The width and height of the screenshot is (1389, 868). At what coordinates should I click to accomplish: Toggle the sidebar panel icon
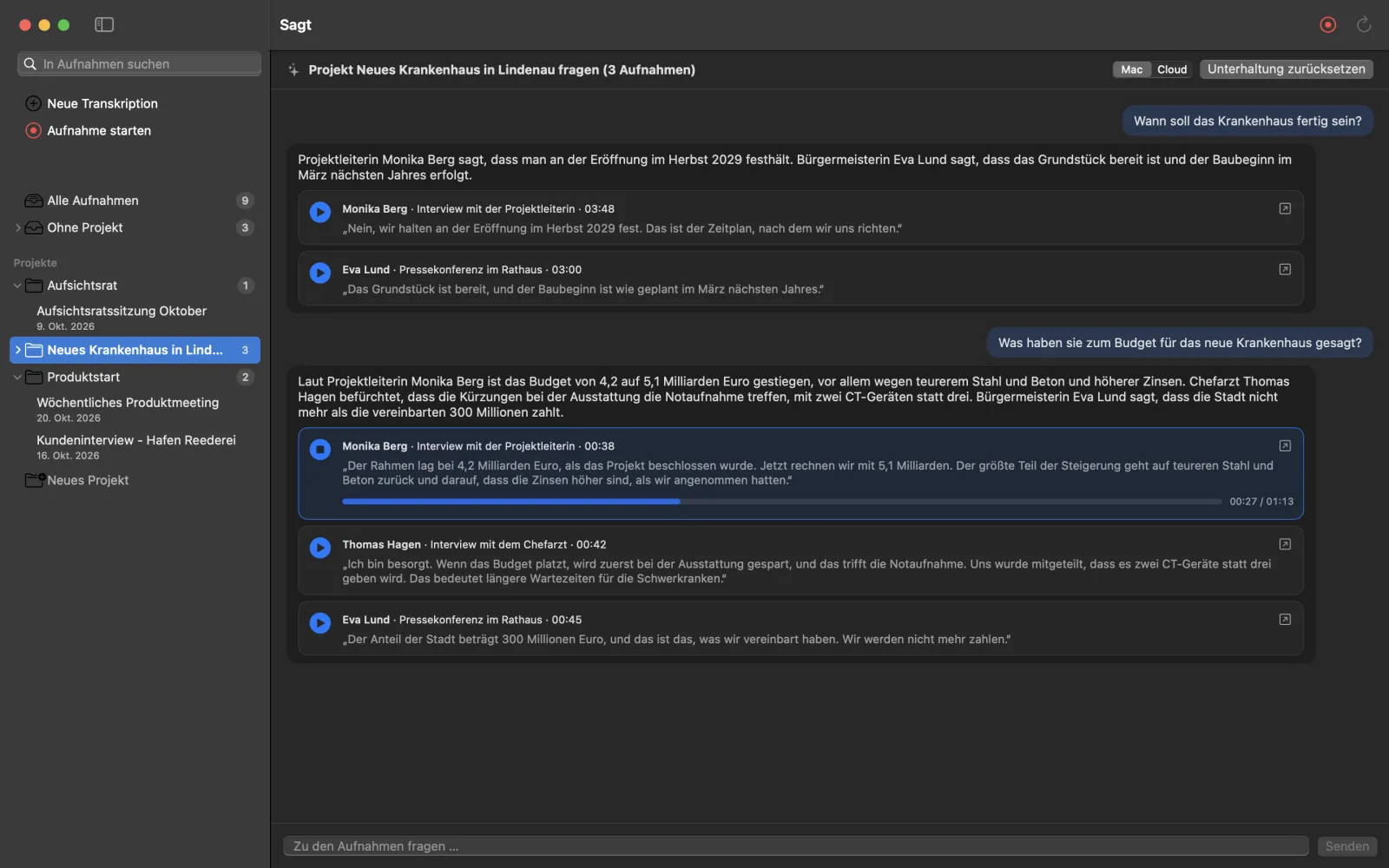point(104,25)
